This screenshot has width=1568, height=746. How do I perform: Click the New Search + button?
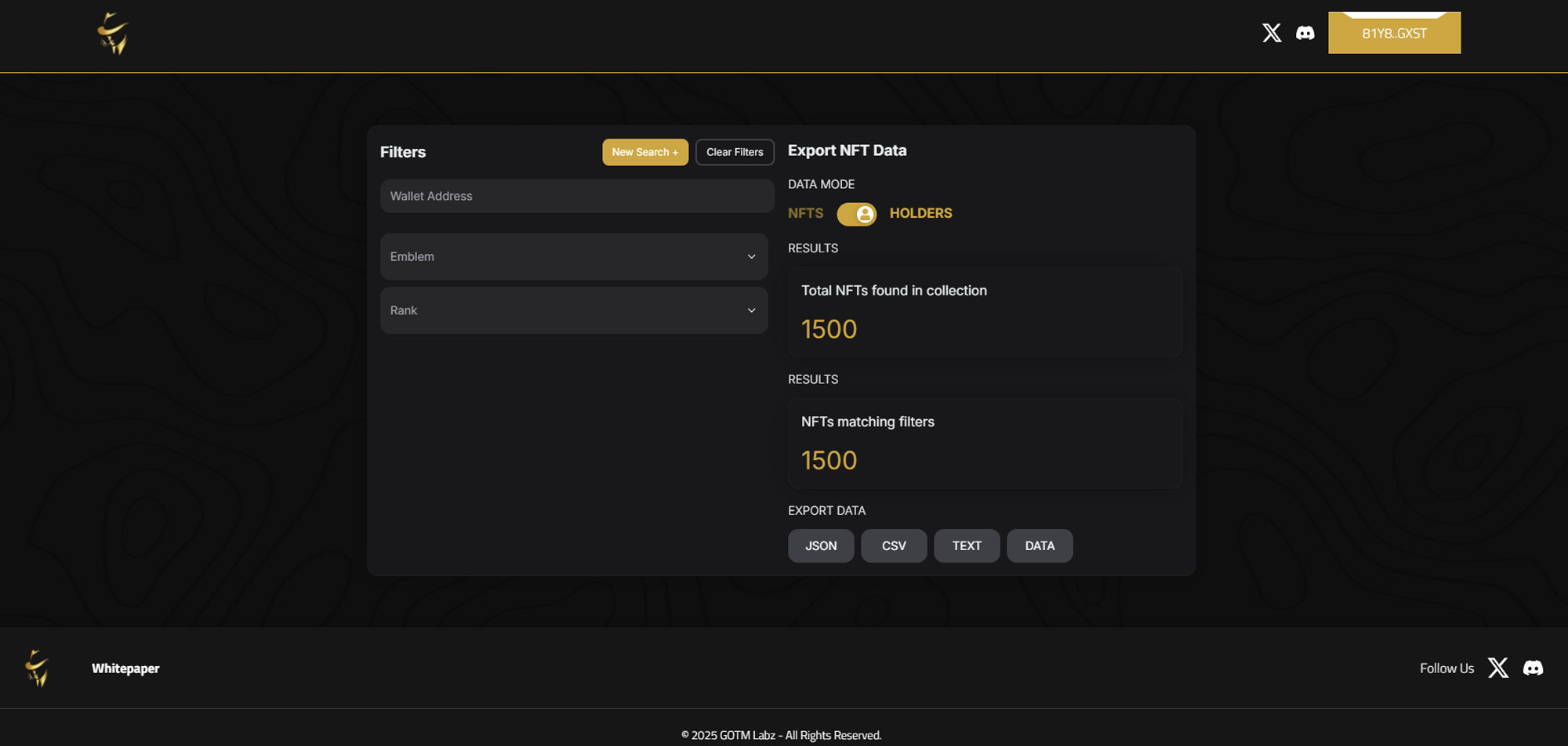tap(644, 152)
